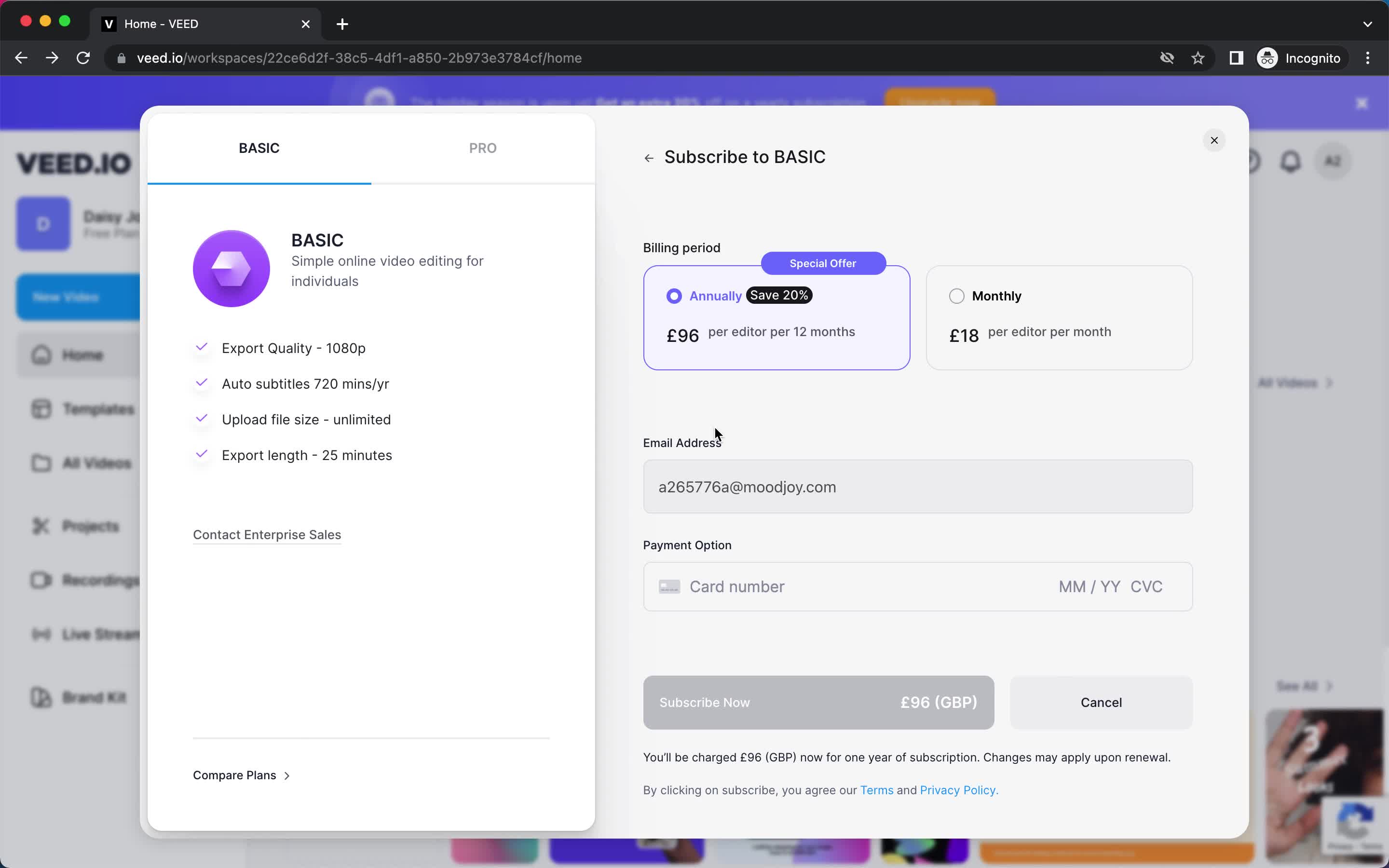Click the Brand Kit icon
The width and height of the screenshot is (1389, 868).
pos(41,697)
